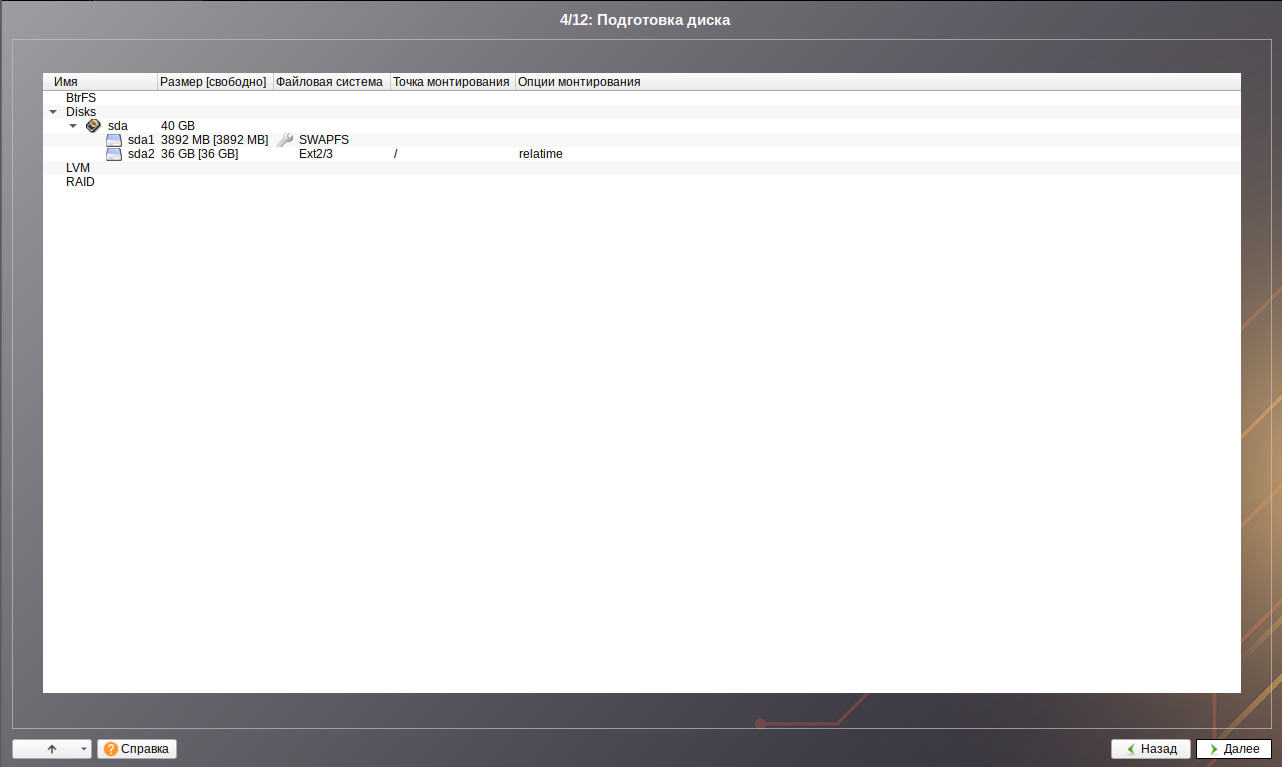
Task: Collapse the Disks tree node
Action: click(x=53, y=112)
